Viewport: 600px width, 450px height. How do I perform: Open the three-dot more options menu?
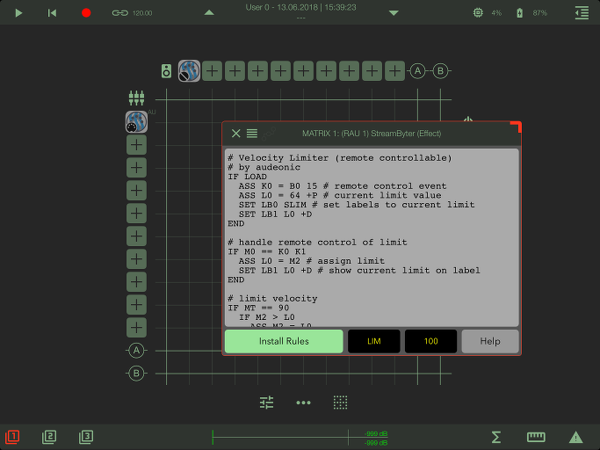coord(303,403)
